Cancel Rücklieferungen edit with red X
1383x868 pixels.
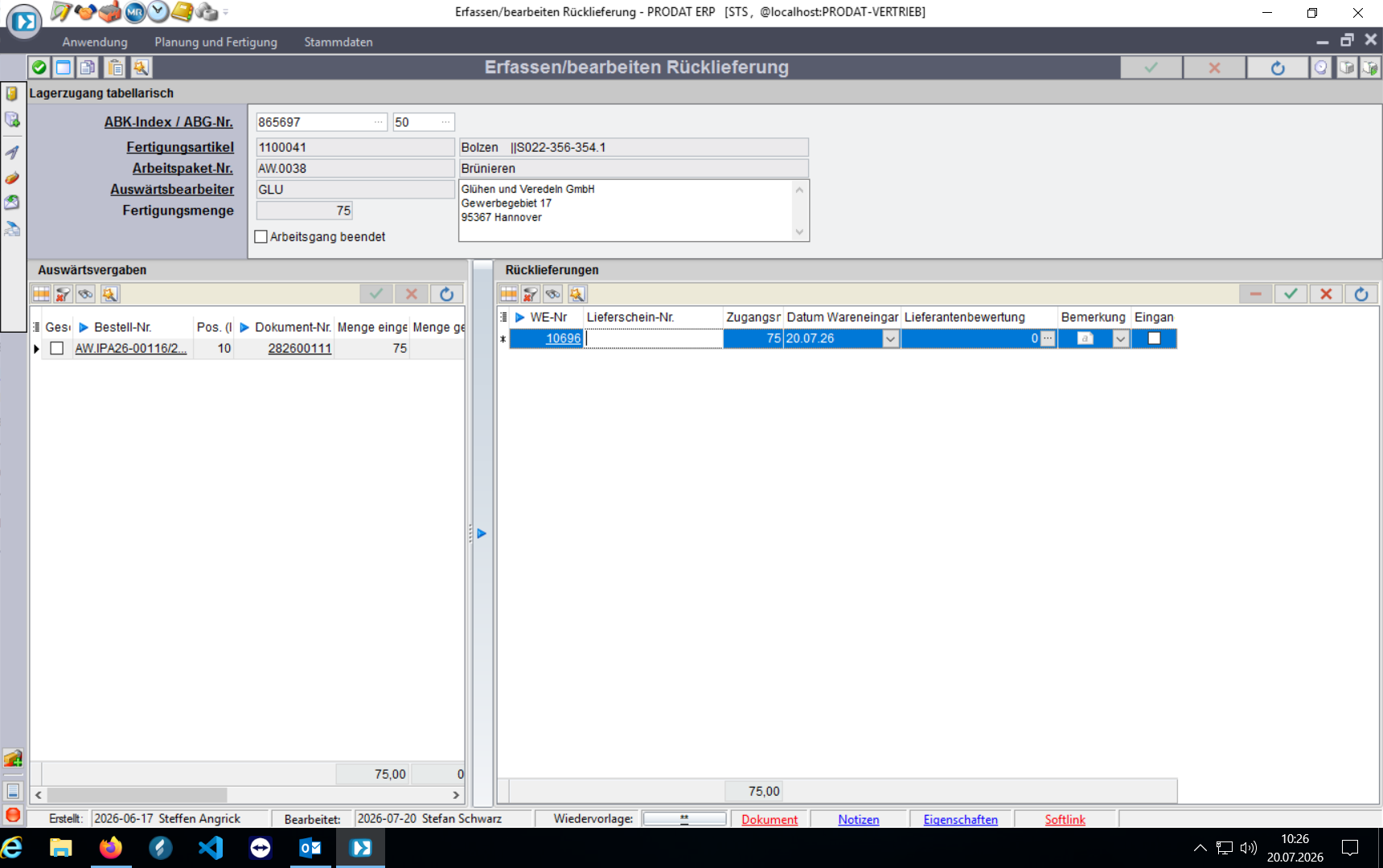[1326, 294]
